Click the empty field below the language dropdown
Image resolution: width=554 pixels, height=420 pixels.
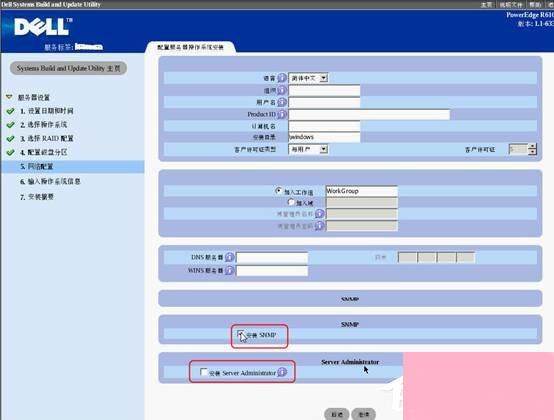324,90
